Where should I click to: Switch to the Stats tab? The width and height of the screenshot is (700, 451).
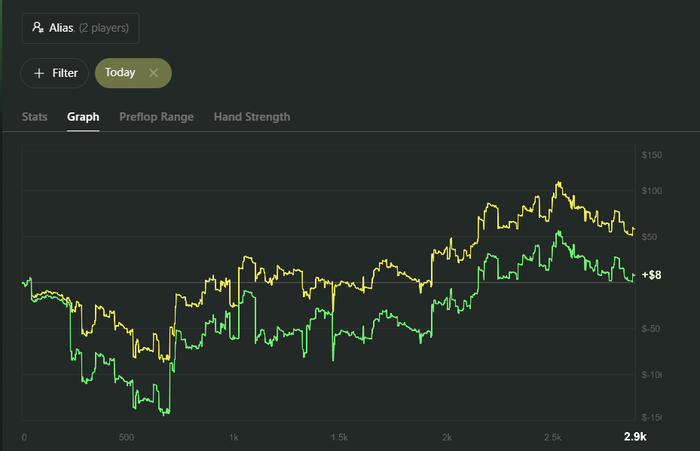click(x=34, y=117)
